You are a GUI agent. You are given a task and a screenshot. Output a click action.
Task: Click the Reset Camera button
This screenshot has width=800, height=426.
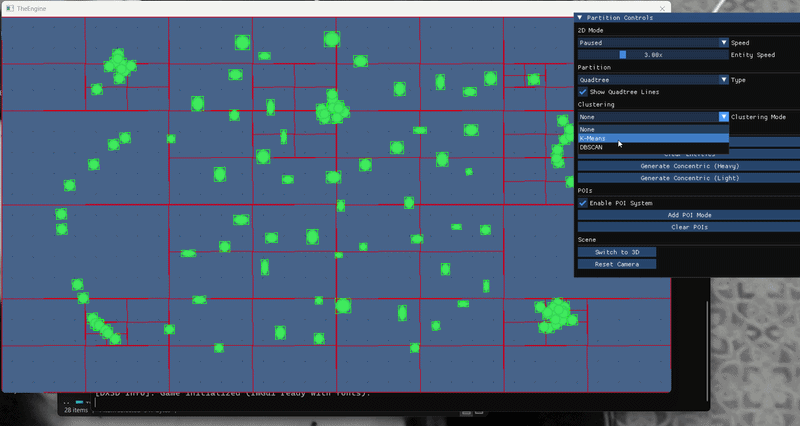click(616, 264)
